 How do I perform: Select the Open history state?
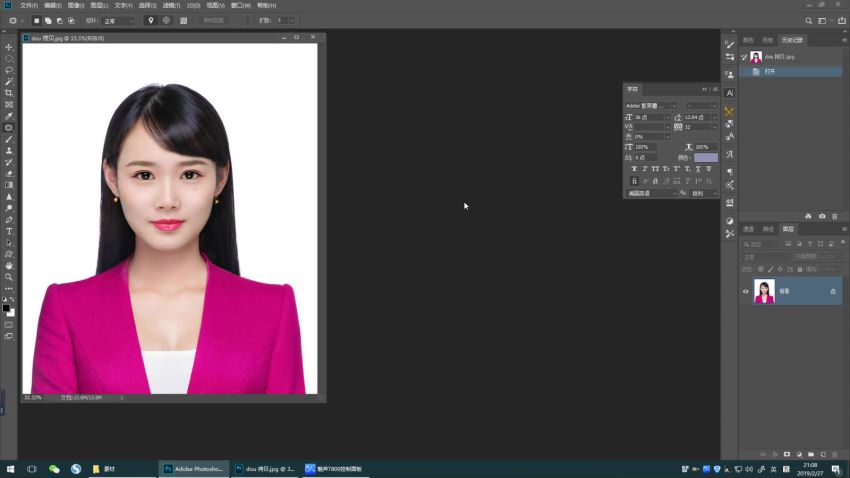point(791,72)
